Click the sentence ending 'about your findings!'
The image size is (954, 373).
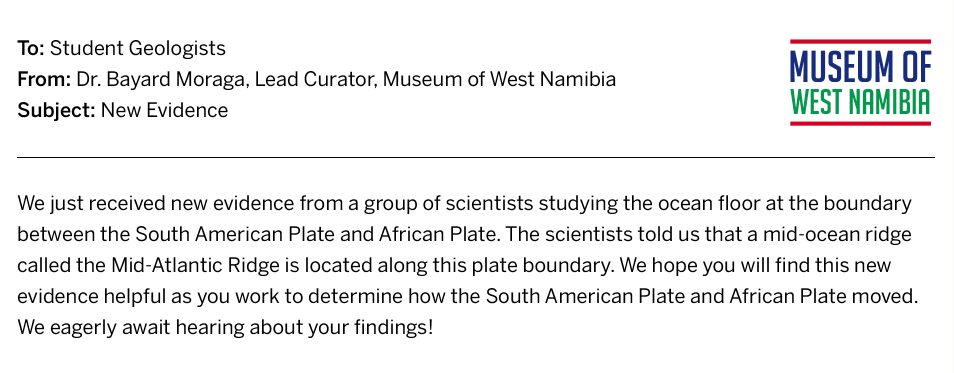tap(225, 328)
